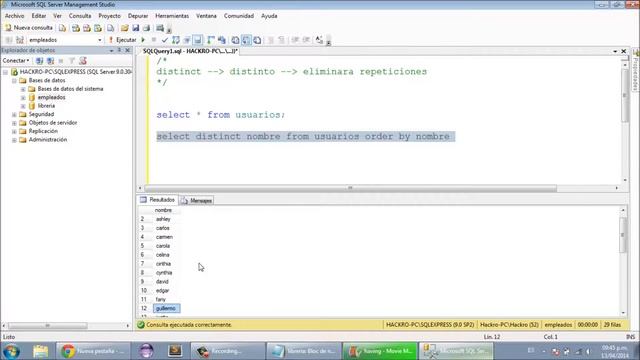Toggle Include Client Statistics
Viewport: 640px width, 360px height.
click(x=222, y=40)
